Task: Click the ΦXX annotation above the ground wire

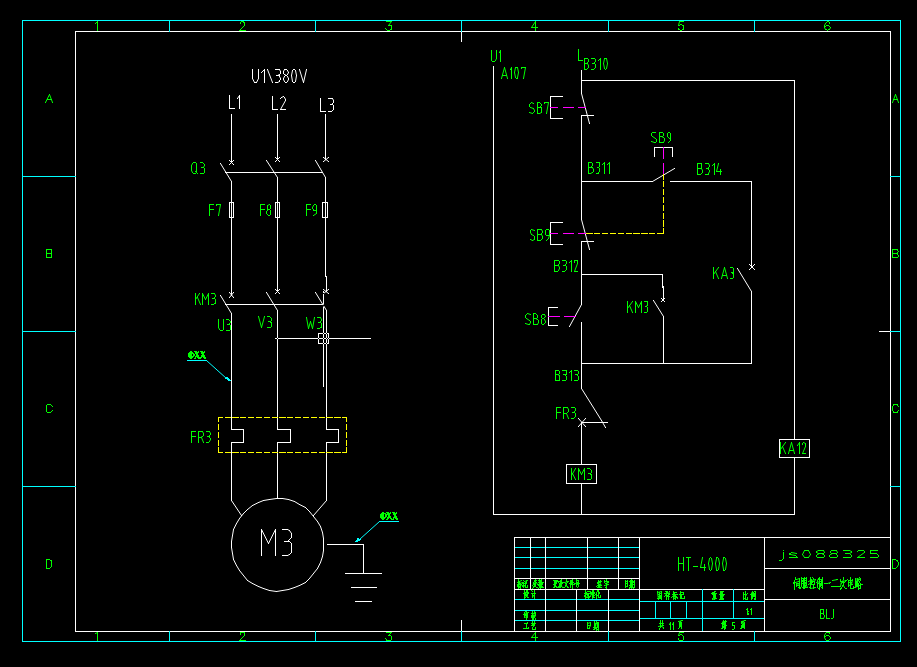Action: (389, 516)
